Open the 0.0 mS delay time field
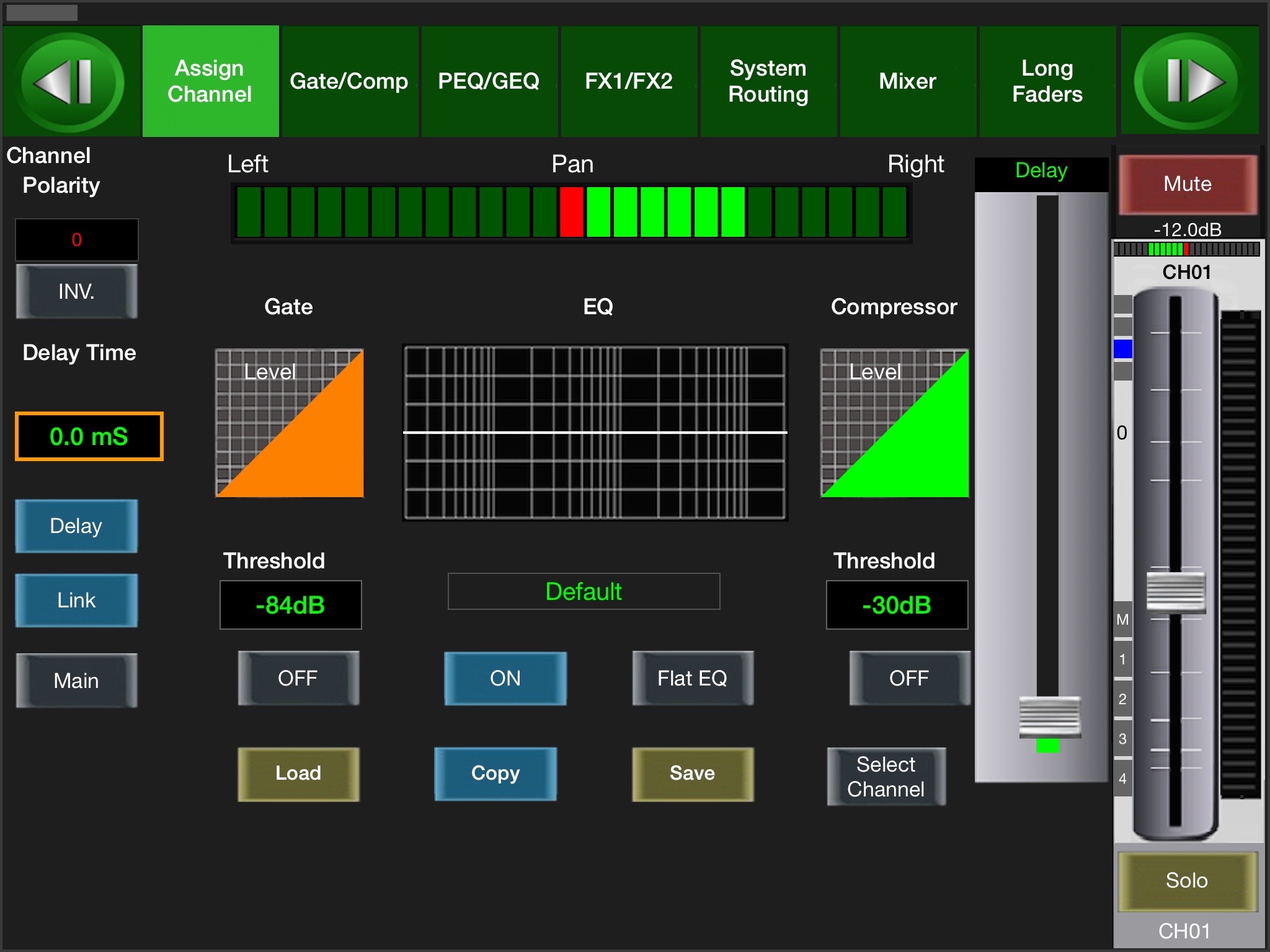The height and width of the screenshot is (952, 1270). click(x=89, y=436)
